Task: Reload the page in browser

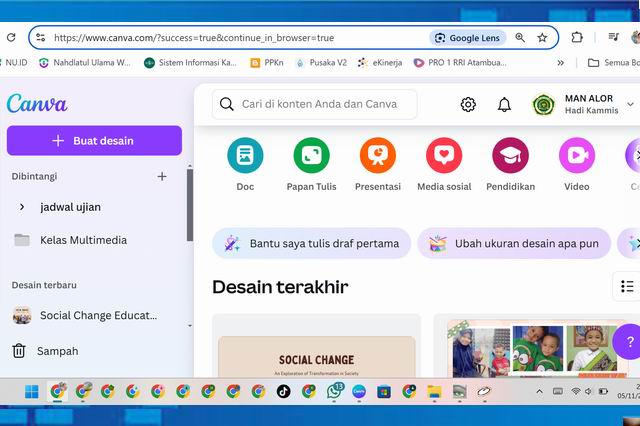Action: (x=11, y=38)
